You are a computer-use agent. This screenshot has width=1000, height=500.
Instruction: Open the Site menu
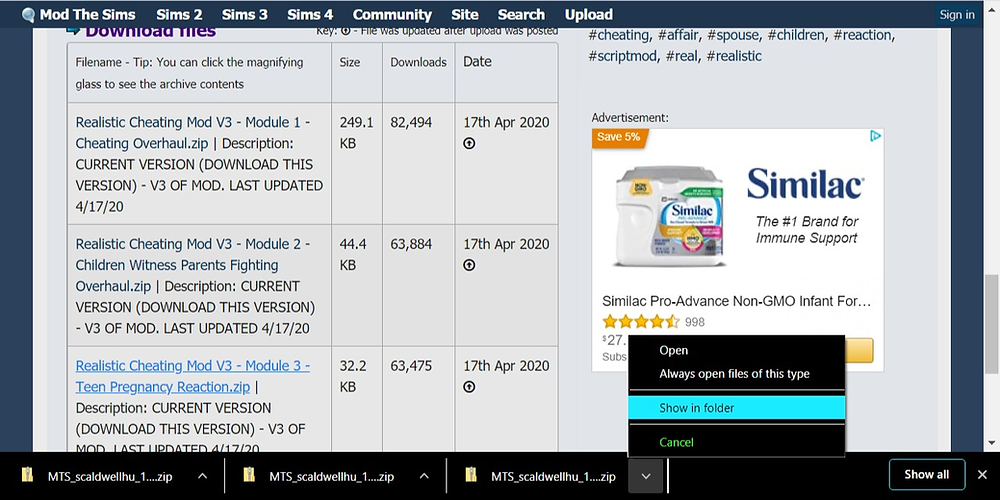coord(465,15)
